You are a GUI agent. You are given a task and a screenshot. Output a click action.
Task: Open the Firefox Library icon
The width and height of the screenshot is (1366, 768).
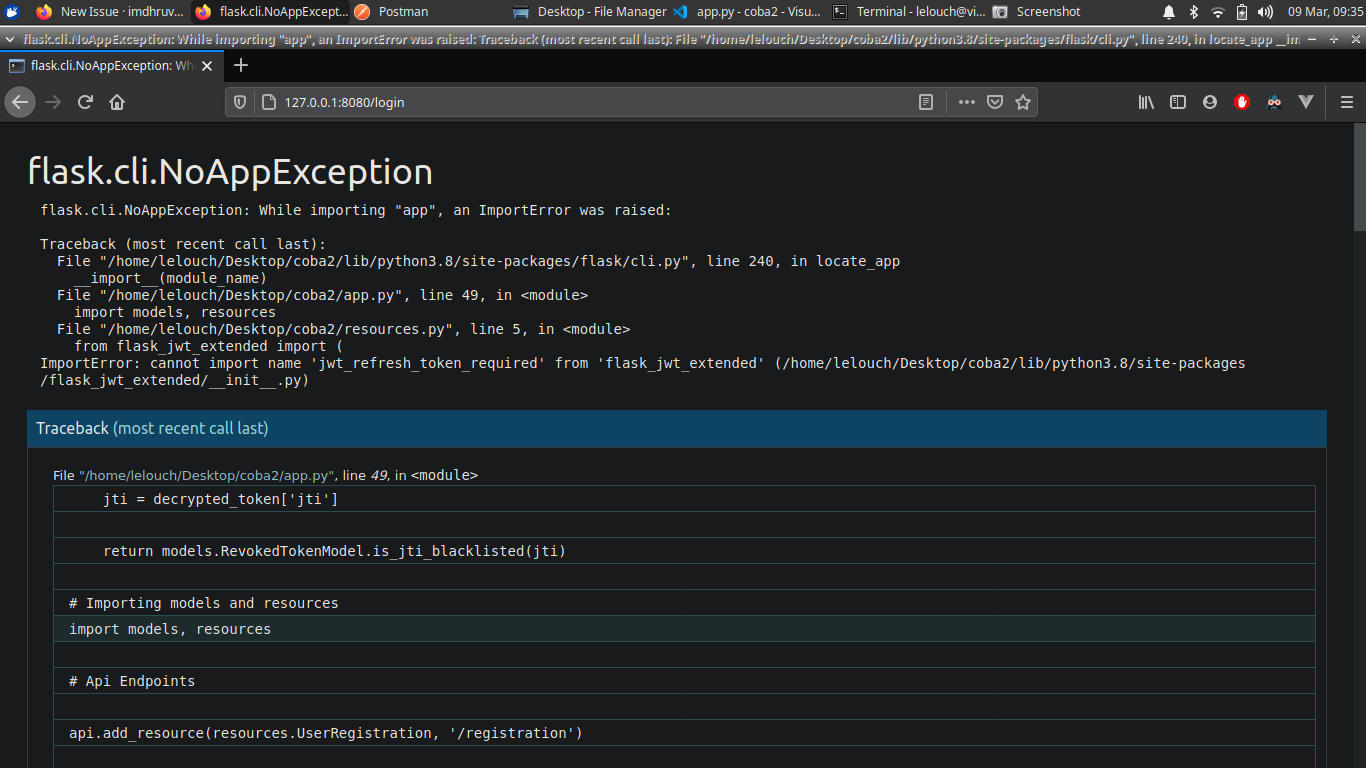pyautogui.click(x=1146, y=101)
